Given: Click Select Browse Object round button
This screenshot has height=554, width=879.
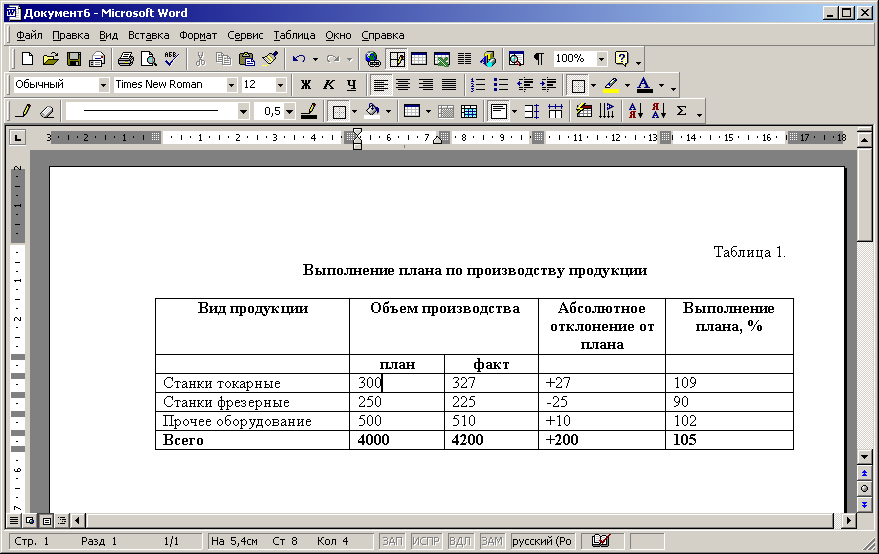Looking at the screenshot, I should pyautogui.click(x=864, y=489).
